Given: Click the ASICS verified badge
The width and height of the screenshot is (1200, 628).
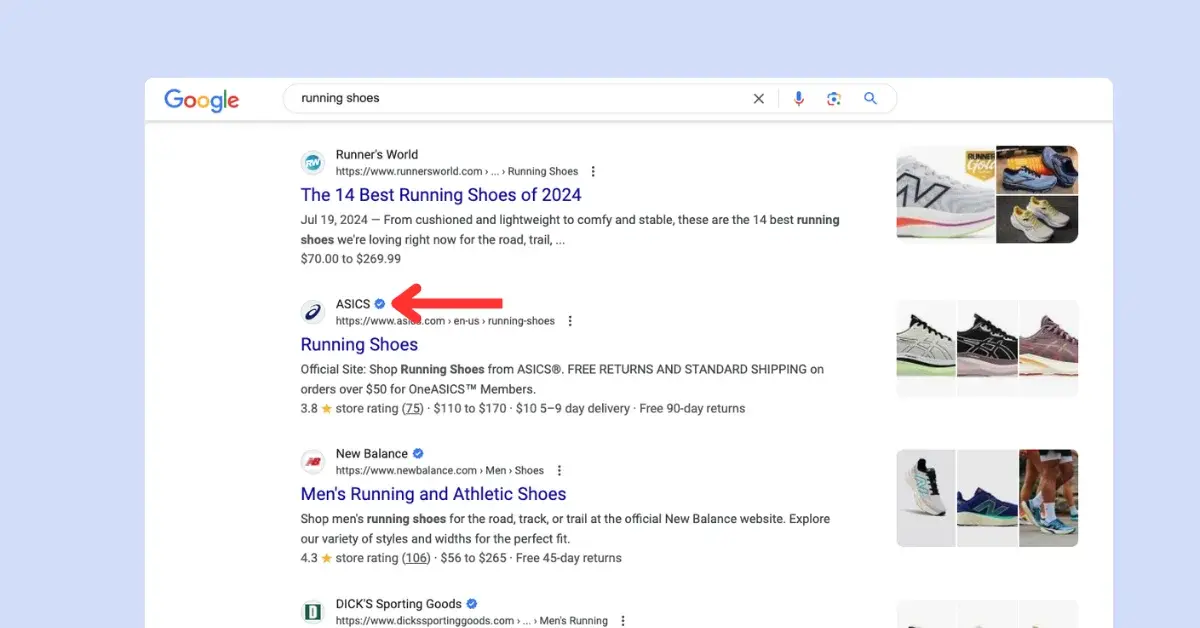Looking at the screenshot, I should click(380, 304).
